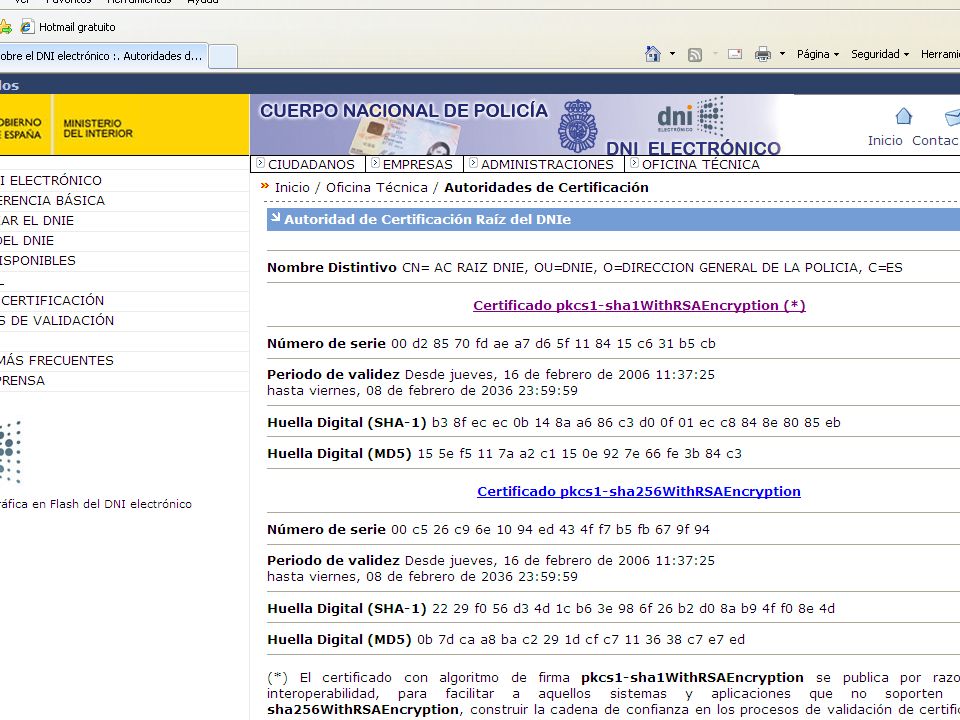Click the Flash del DNI electrónico link

pos(96,504)
